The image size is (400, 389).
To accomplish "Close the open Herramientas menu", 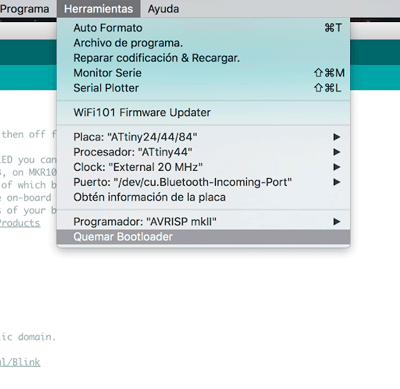I will pos(98,9).
